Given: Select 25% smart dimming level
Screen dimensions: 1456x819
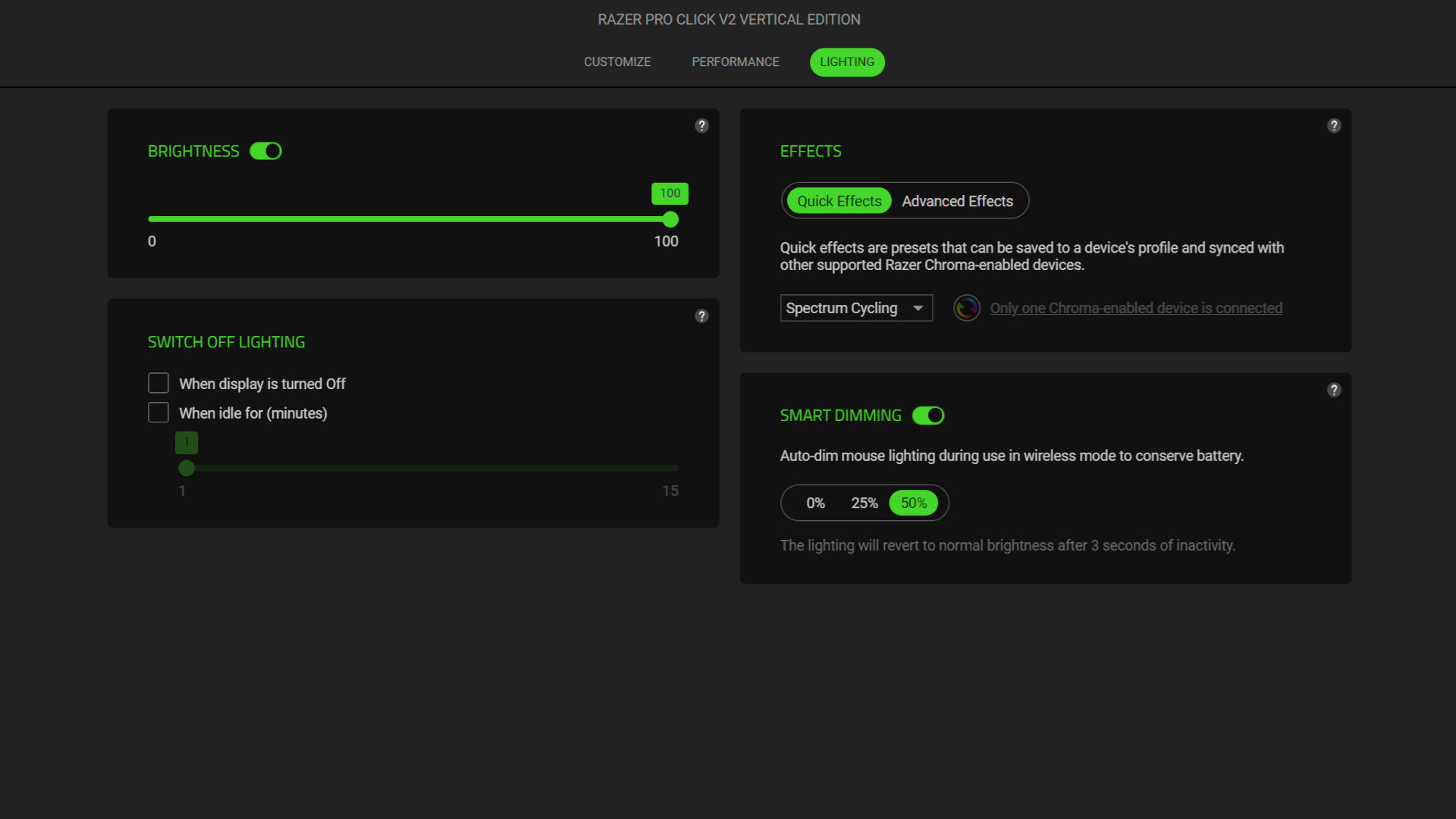Looking at the screenshot, I should coord(864,502).
